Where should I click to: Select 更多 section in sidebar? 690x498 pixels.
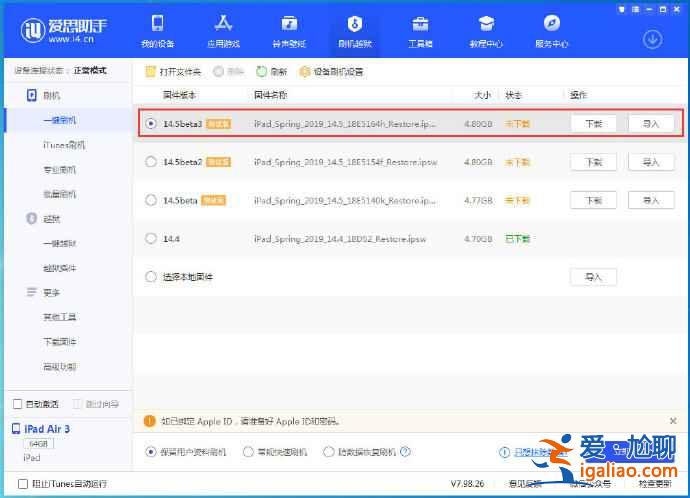coord(44,293)
